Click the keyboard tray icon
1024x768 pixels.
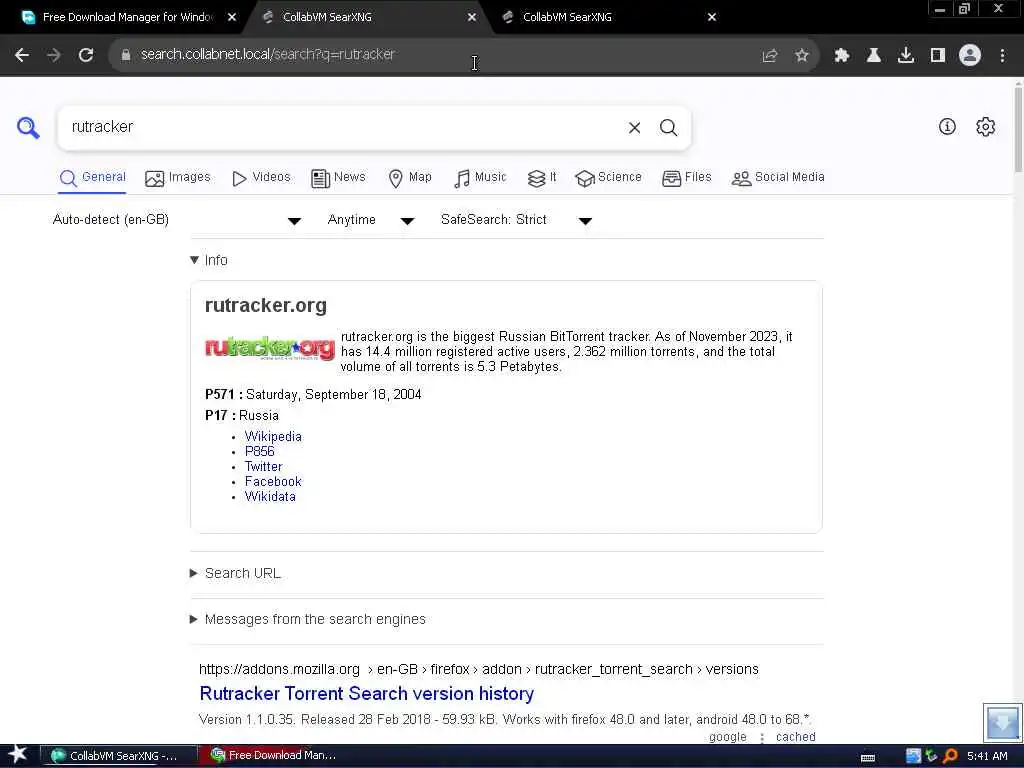[868, 758]
